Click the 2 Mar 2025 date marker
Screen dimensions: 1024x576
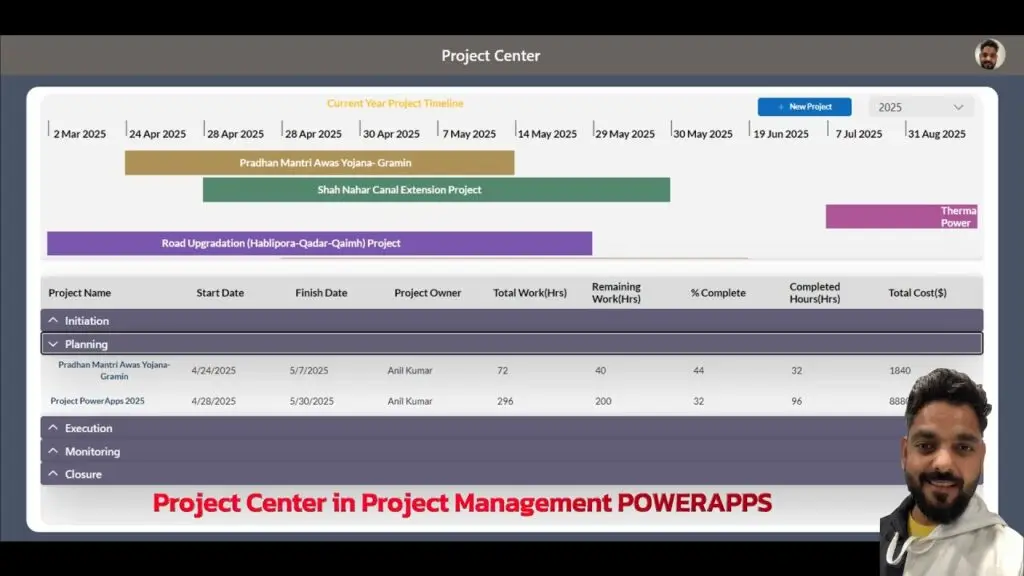[79, 132]
